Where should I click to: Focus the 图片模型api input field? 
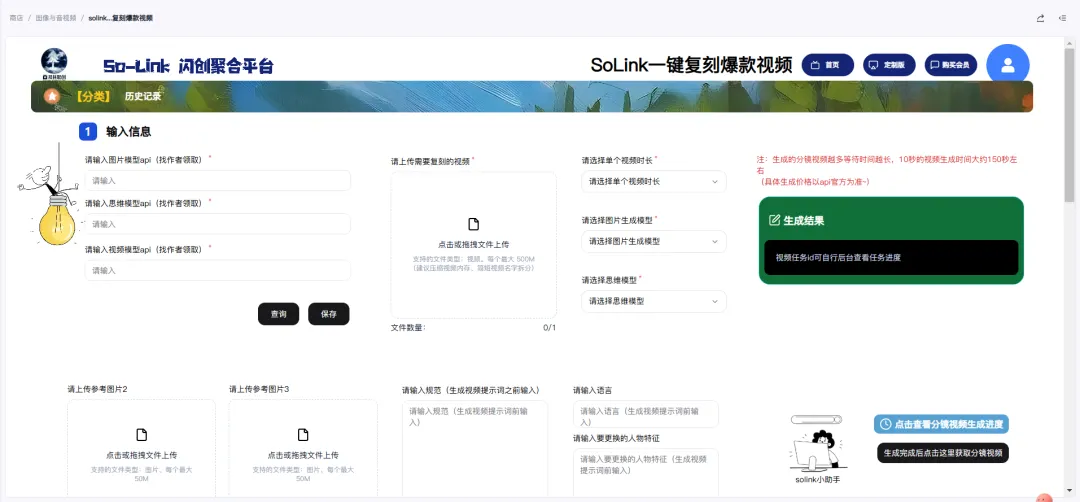click(218, 180)
